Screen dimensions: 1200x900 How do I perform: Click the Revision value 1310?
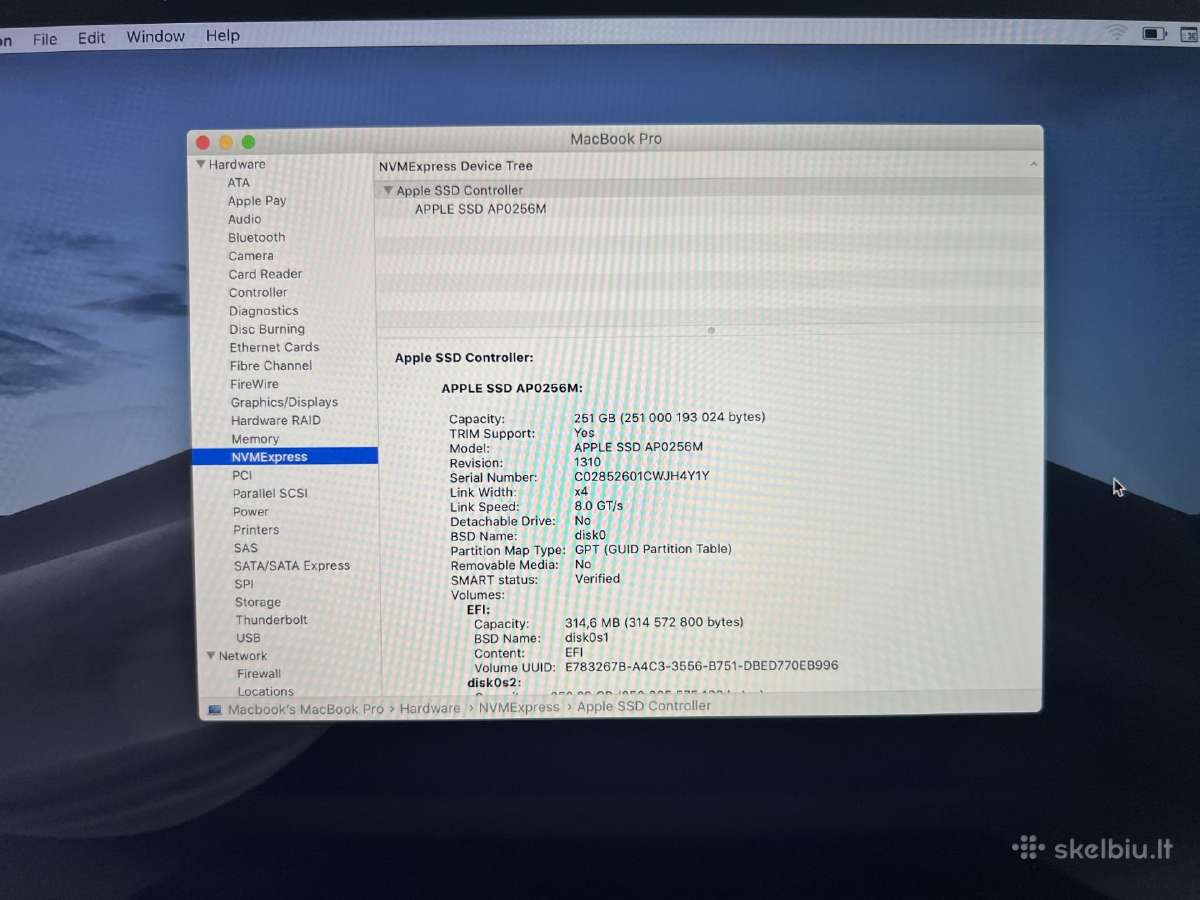pos(587,462)
